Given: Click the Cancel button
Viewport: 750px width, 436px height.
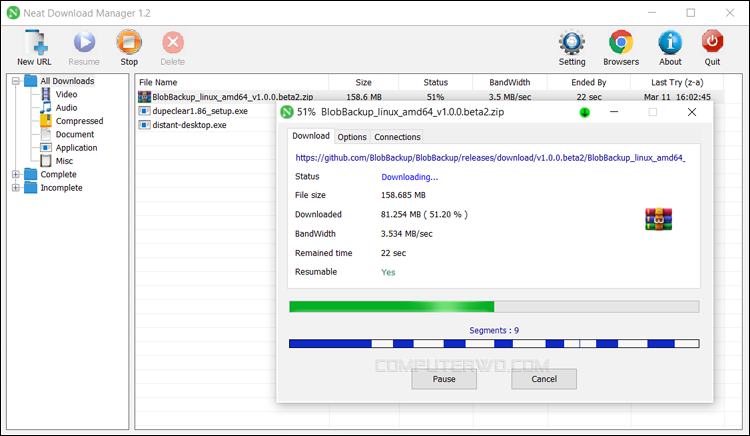Looking at the screenshot, I should coord(544,379).
